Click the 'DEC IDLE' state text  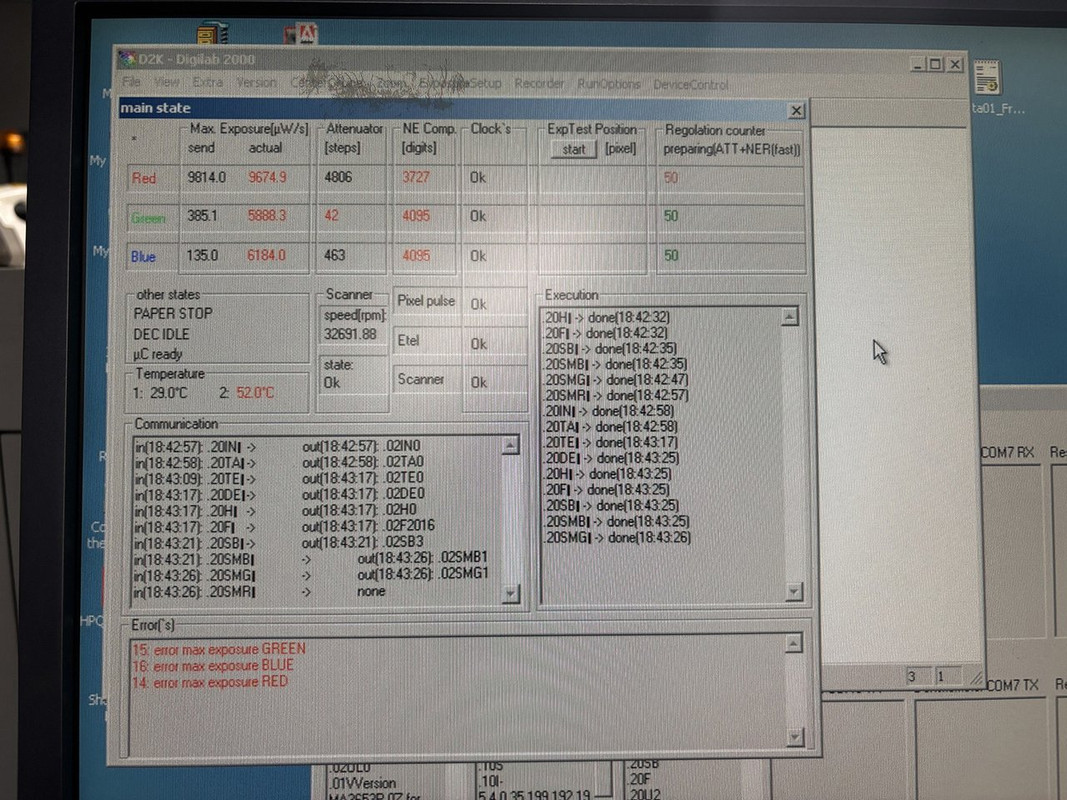point(161,335)
